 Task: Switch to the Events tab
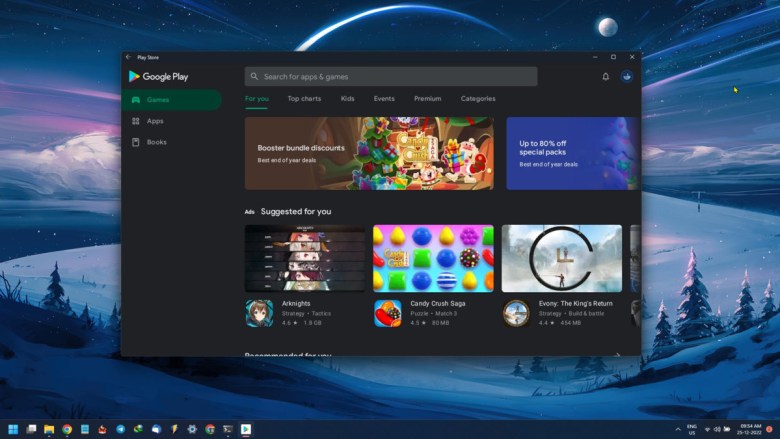coord(384,99)
